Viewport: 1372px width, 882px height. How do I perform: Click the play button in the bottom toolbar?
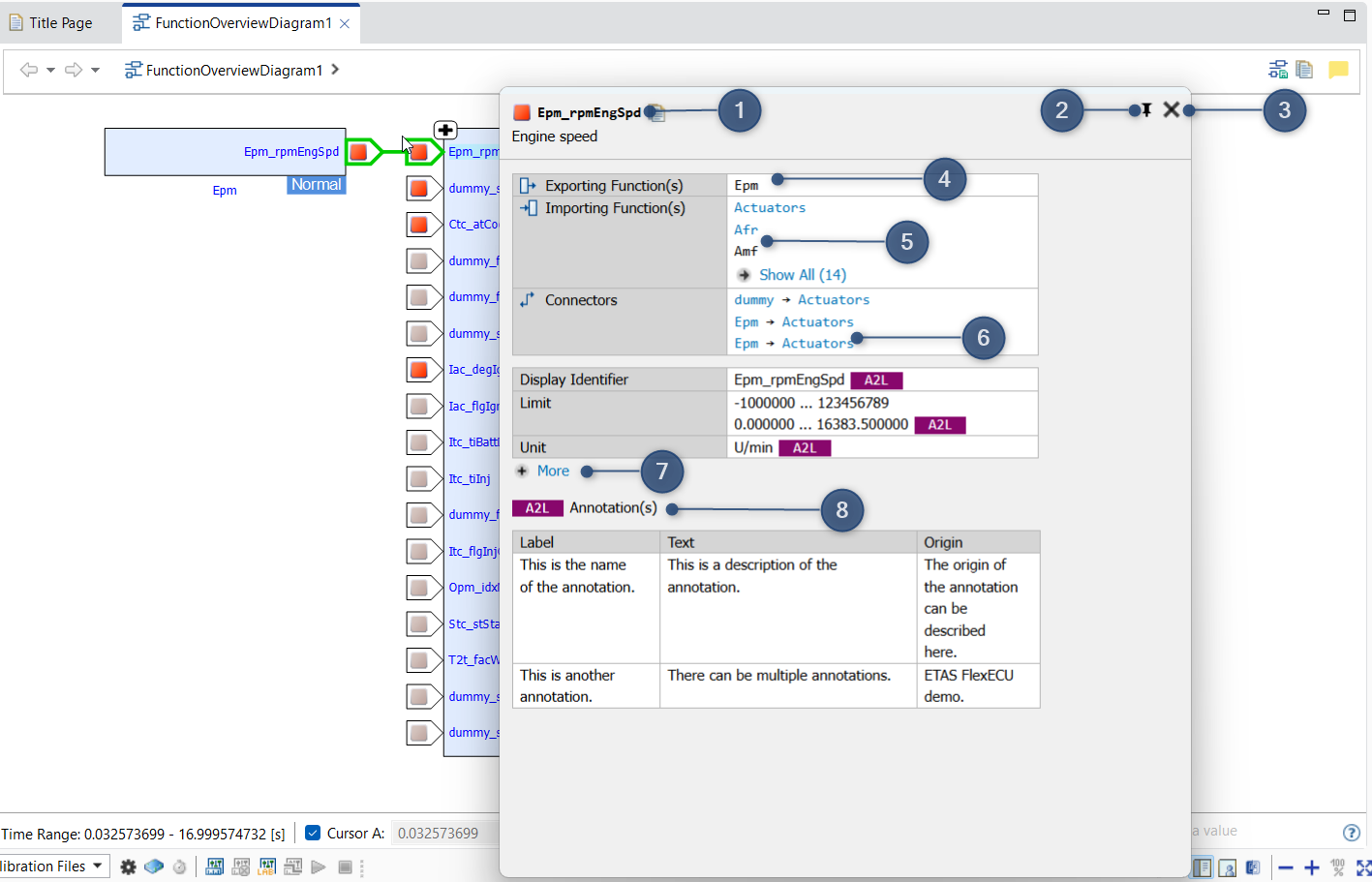319,867
